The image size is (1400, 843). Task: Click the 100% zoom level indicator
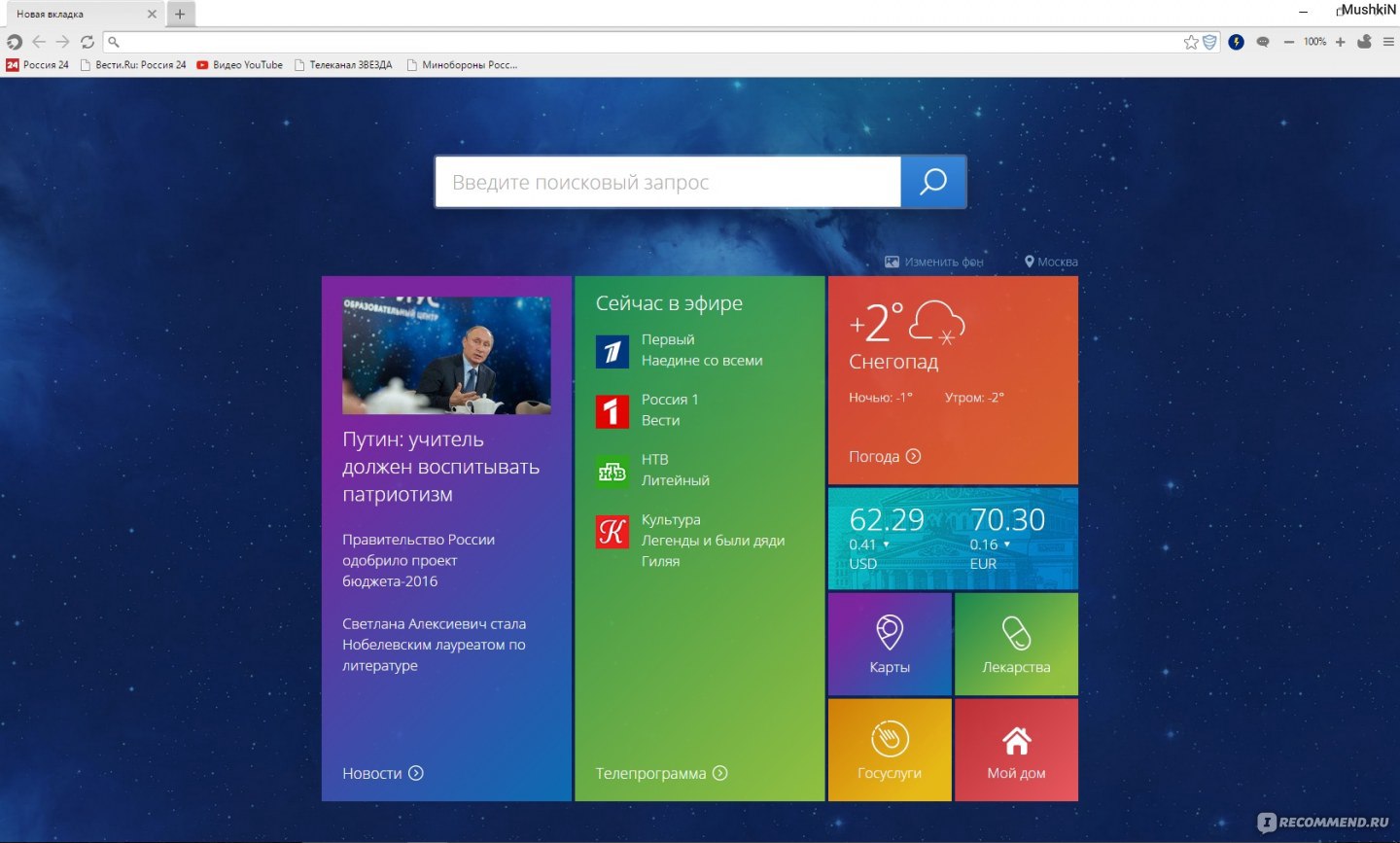pos(1314,42)
